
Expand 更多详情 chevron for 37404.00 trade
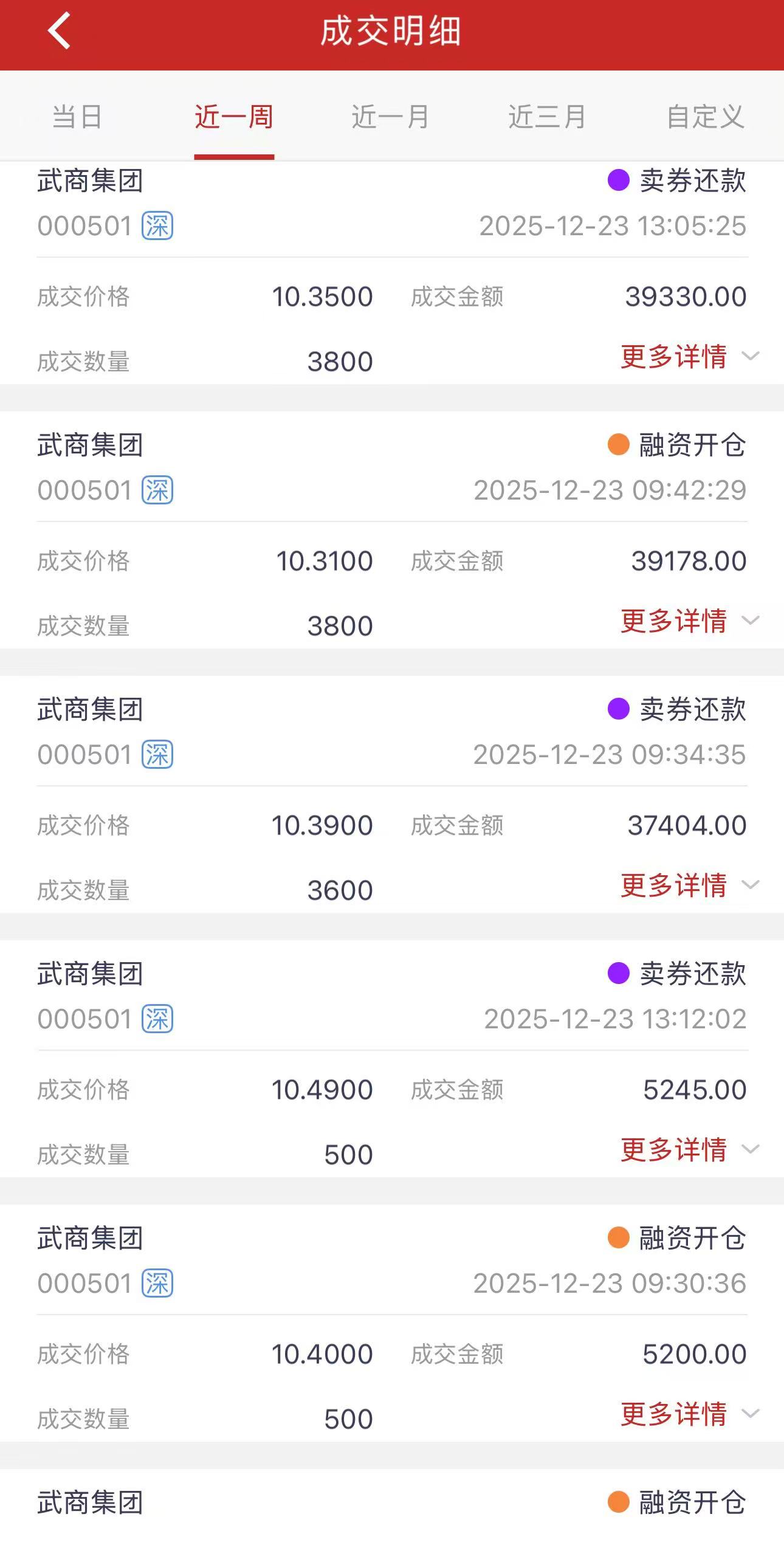click(x=751, y=885)
